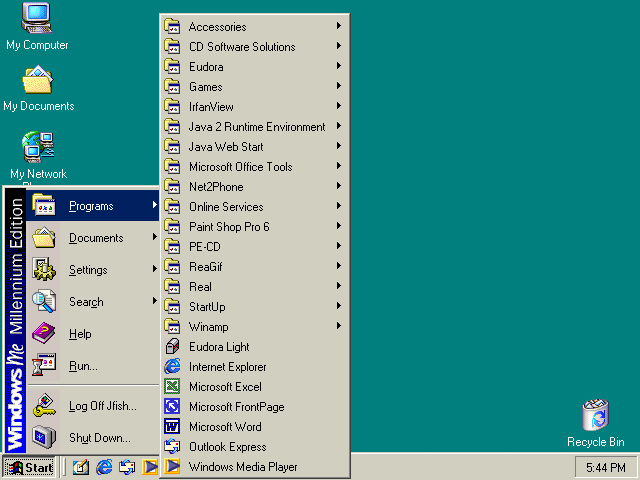Choose the Shut Down... text entry
This screenshot has width=640, height=480.
click(x=100, y=438)
